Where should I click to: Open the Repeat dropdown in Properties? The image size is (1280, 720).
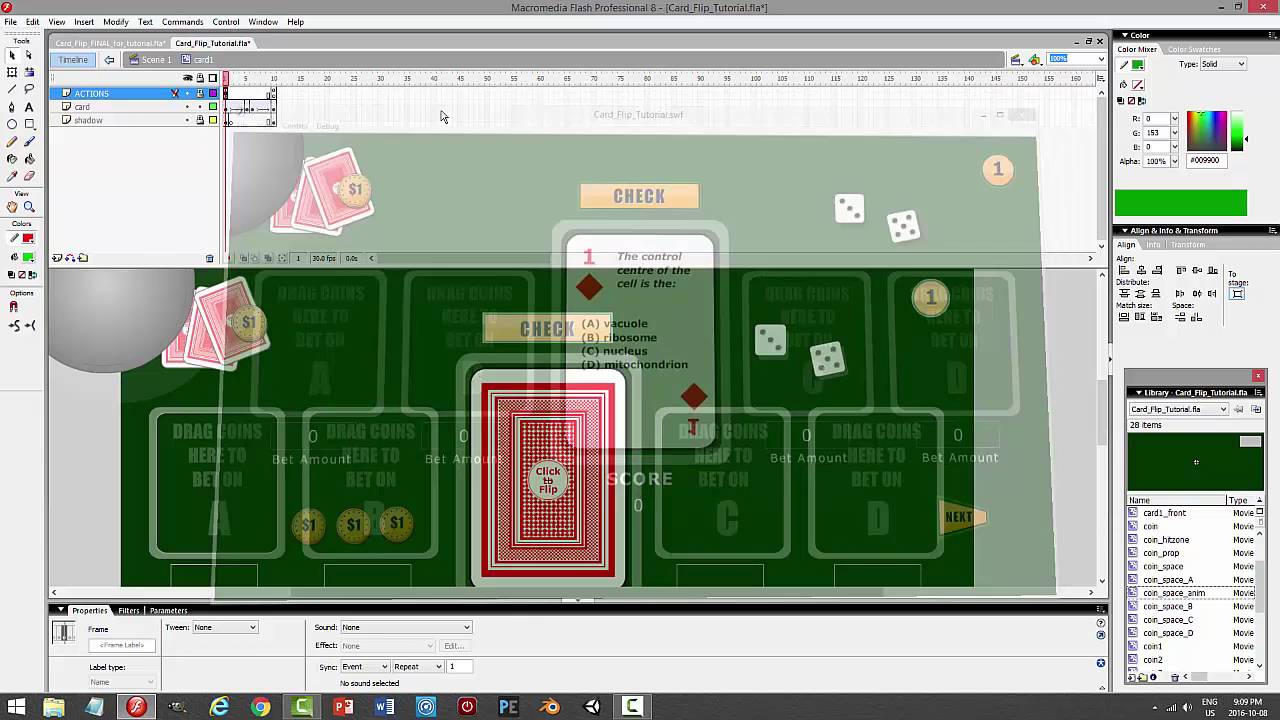pyautogui.click(x=418, y=666)
